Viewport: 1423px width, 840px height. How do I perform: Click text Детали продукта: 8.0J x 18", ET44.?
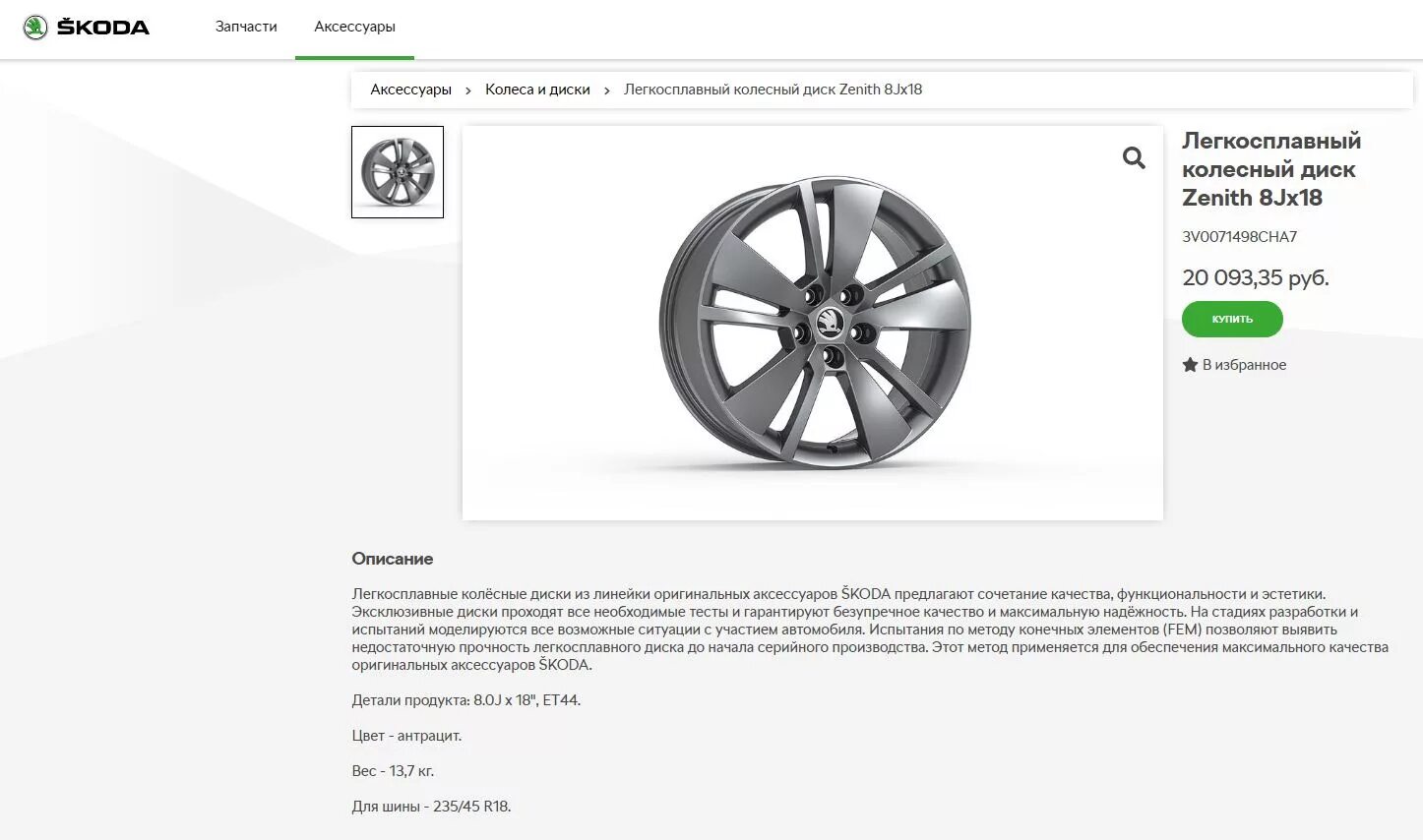coord(466,700)
